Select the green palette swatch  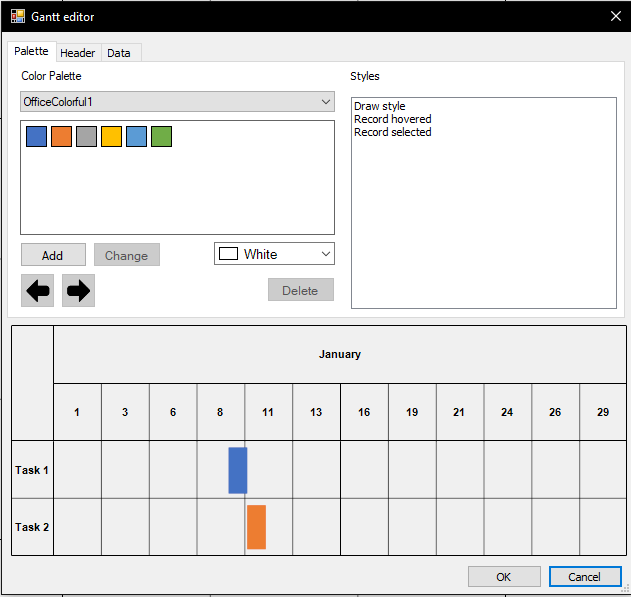161,136
